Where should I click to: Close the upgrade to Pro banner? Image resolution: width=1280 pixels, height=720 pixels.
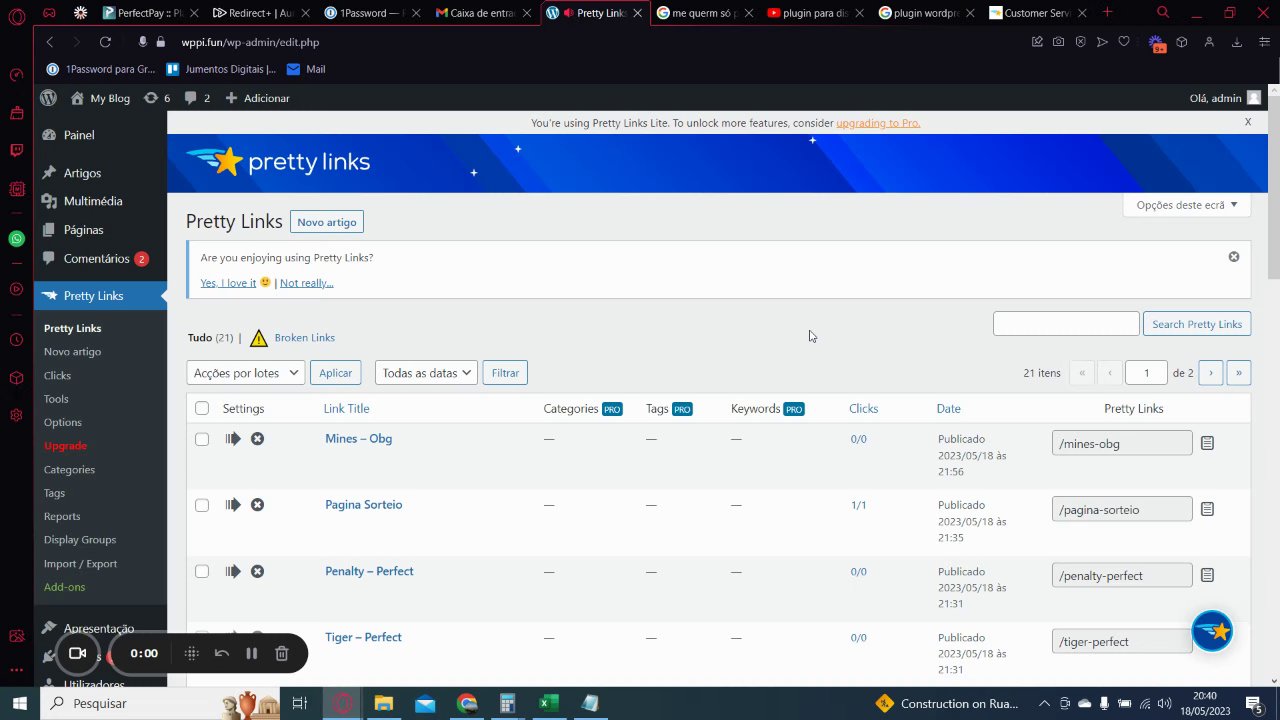click(1248, 122)
